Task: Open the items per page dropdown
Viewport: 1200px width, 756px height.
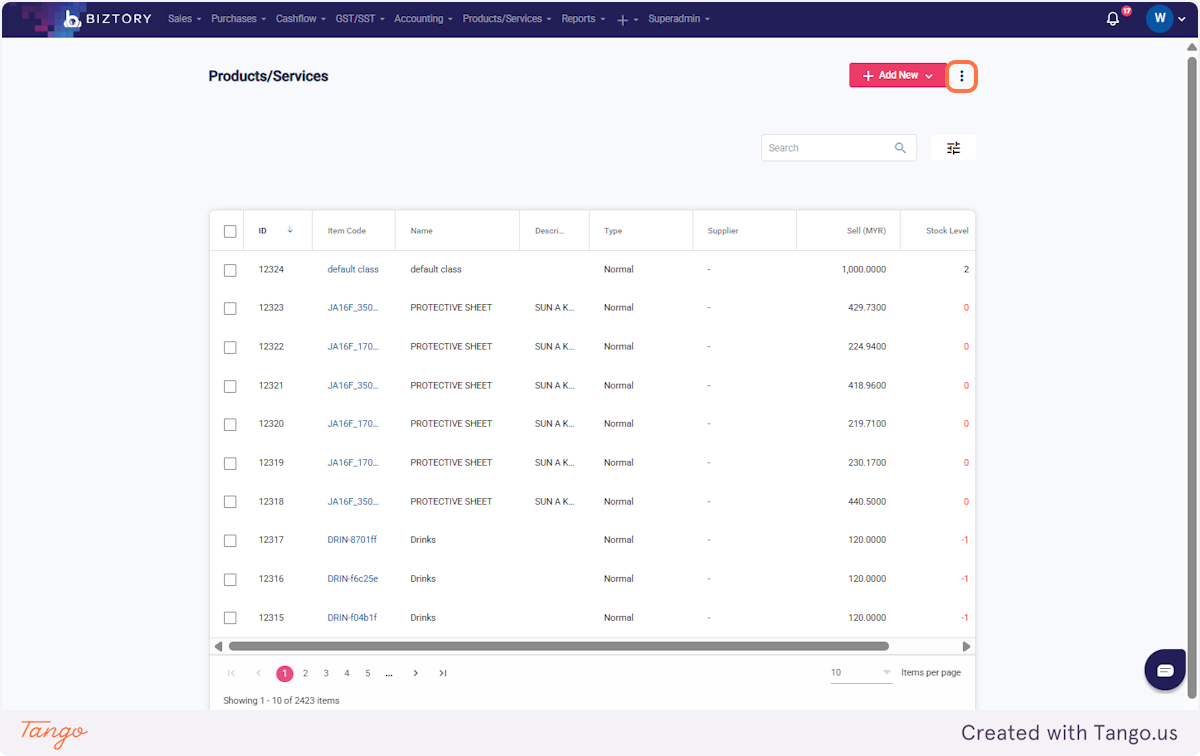Action: [x=861, y=673]
